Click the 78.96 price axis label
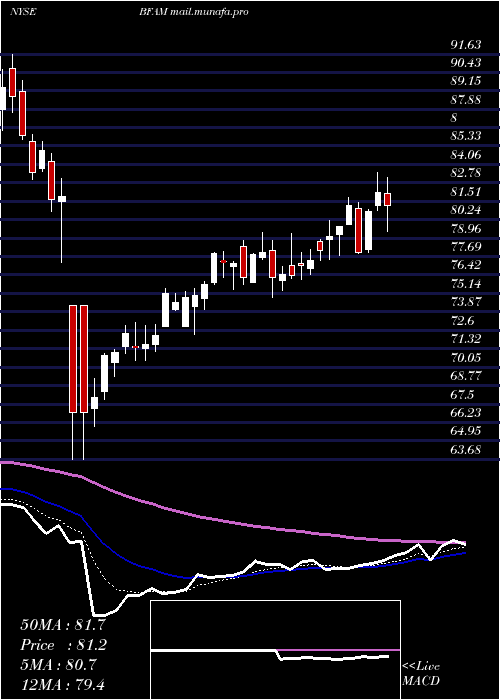 [466, 229]
